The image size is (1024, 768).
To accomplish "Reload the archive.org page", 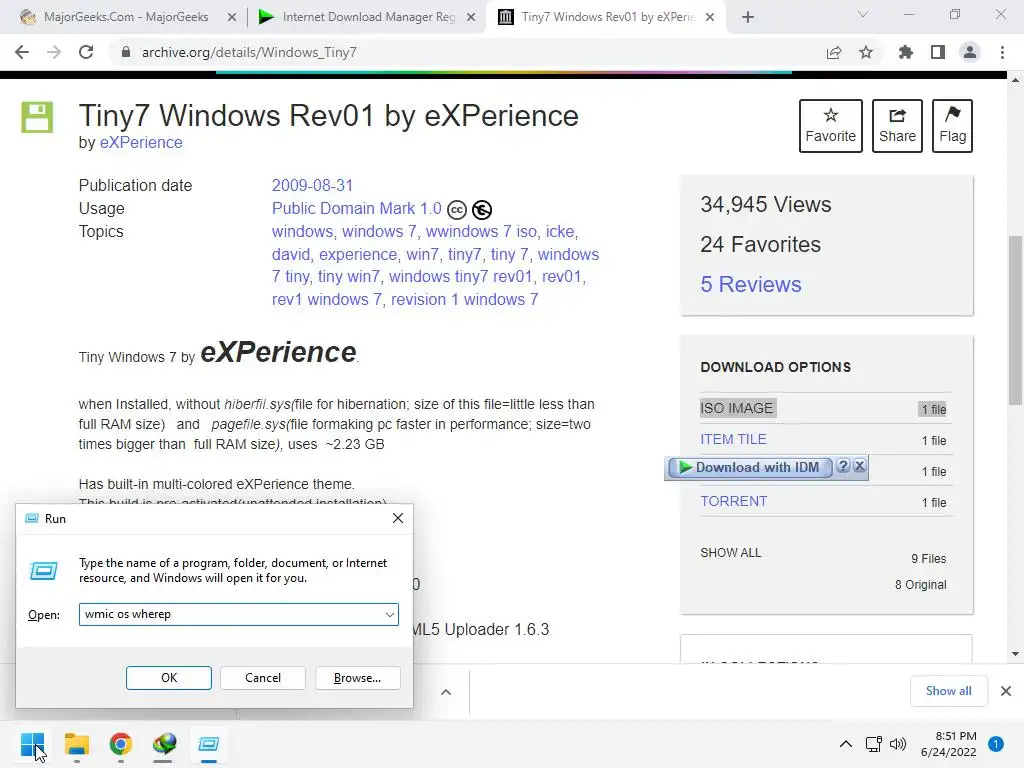I will [86, 52].
